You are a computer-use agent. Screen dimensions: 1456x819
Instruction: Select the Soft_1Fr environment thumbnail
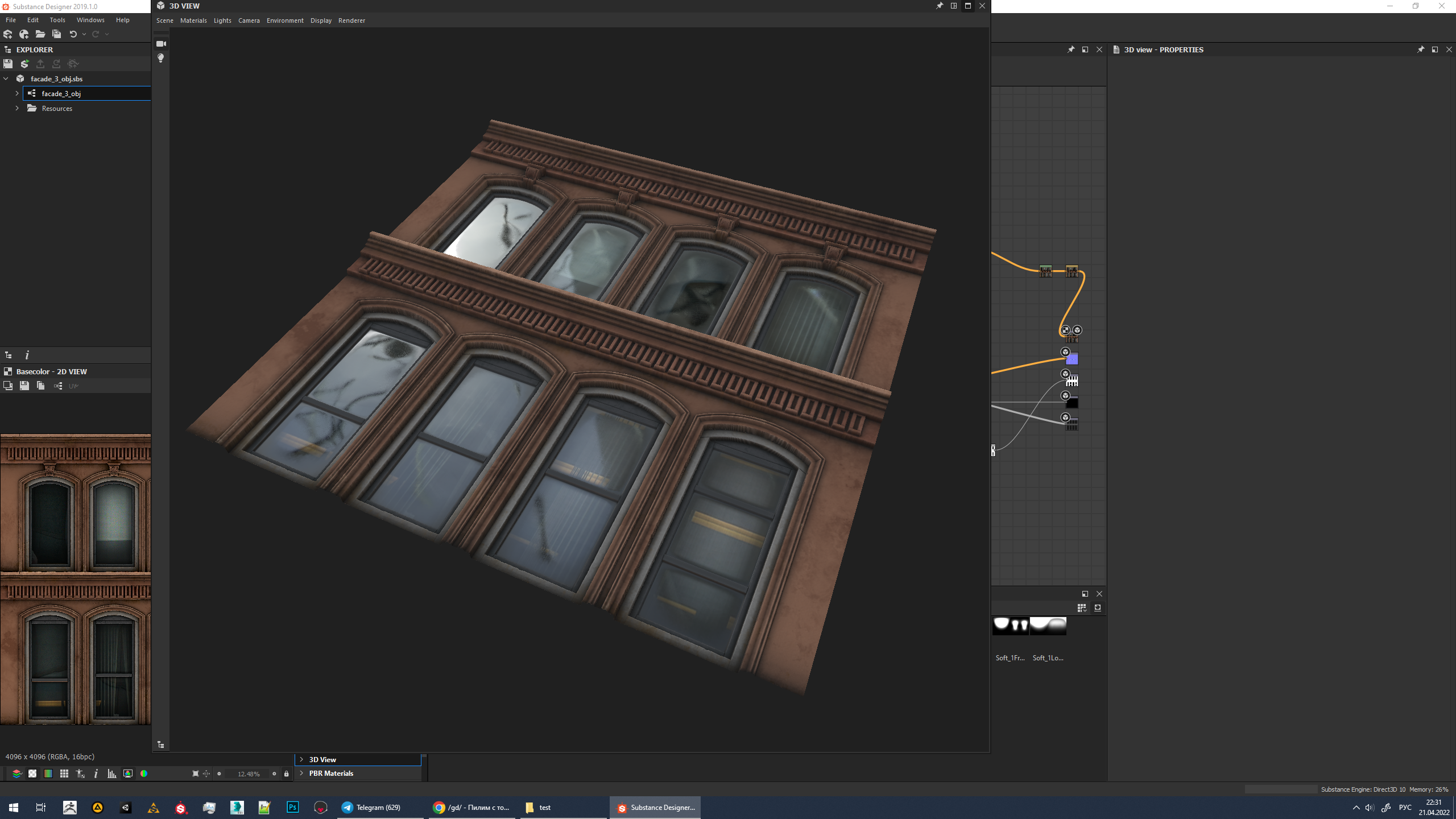click(1010, 626)
